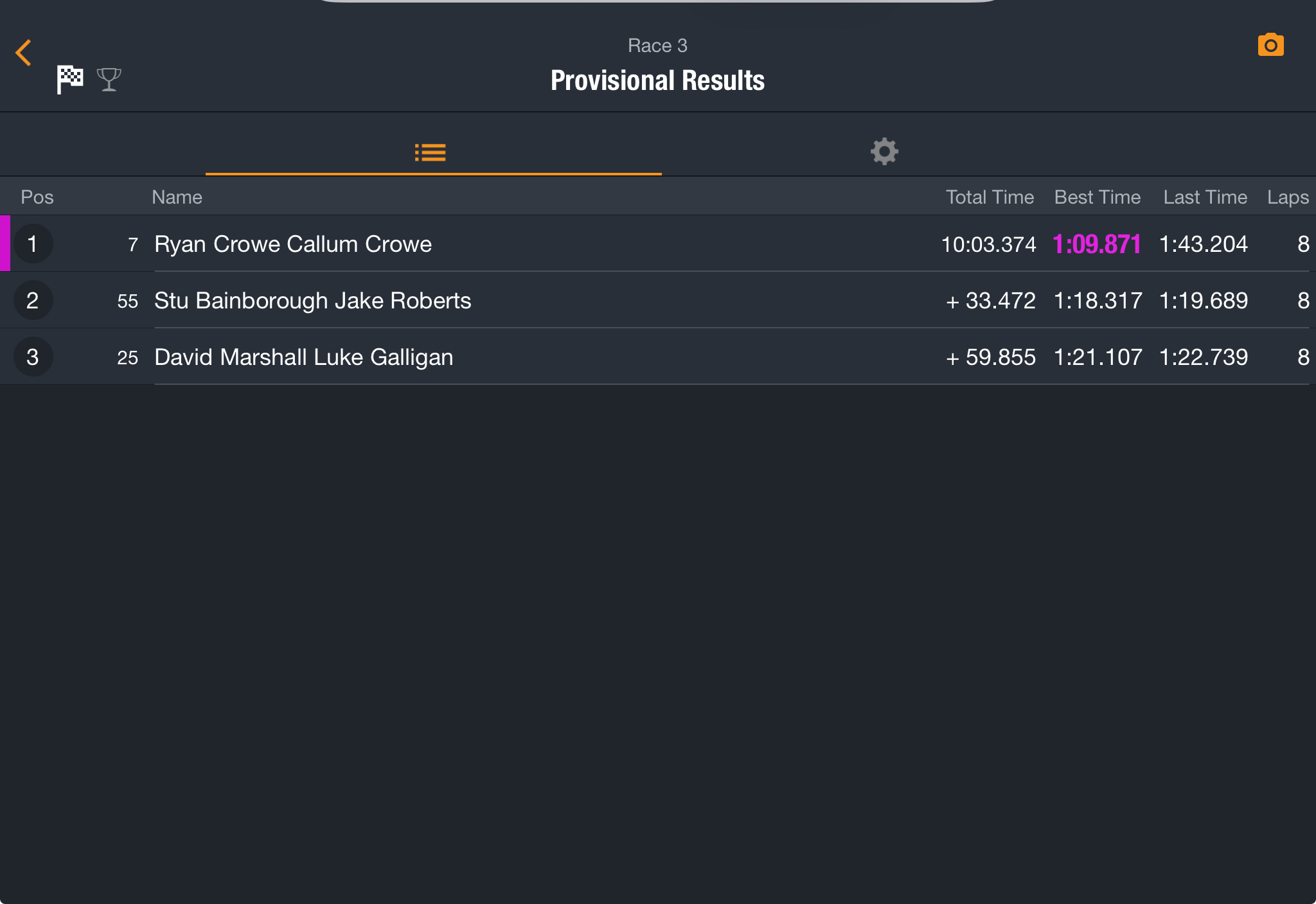Sort by Last Time column header
The width and height of the screenshot is (1316, 904).
tap(1205, 197)
